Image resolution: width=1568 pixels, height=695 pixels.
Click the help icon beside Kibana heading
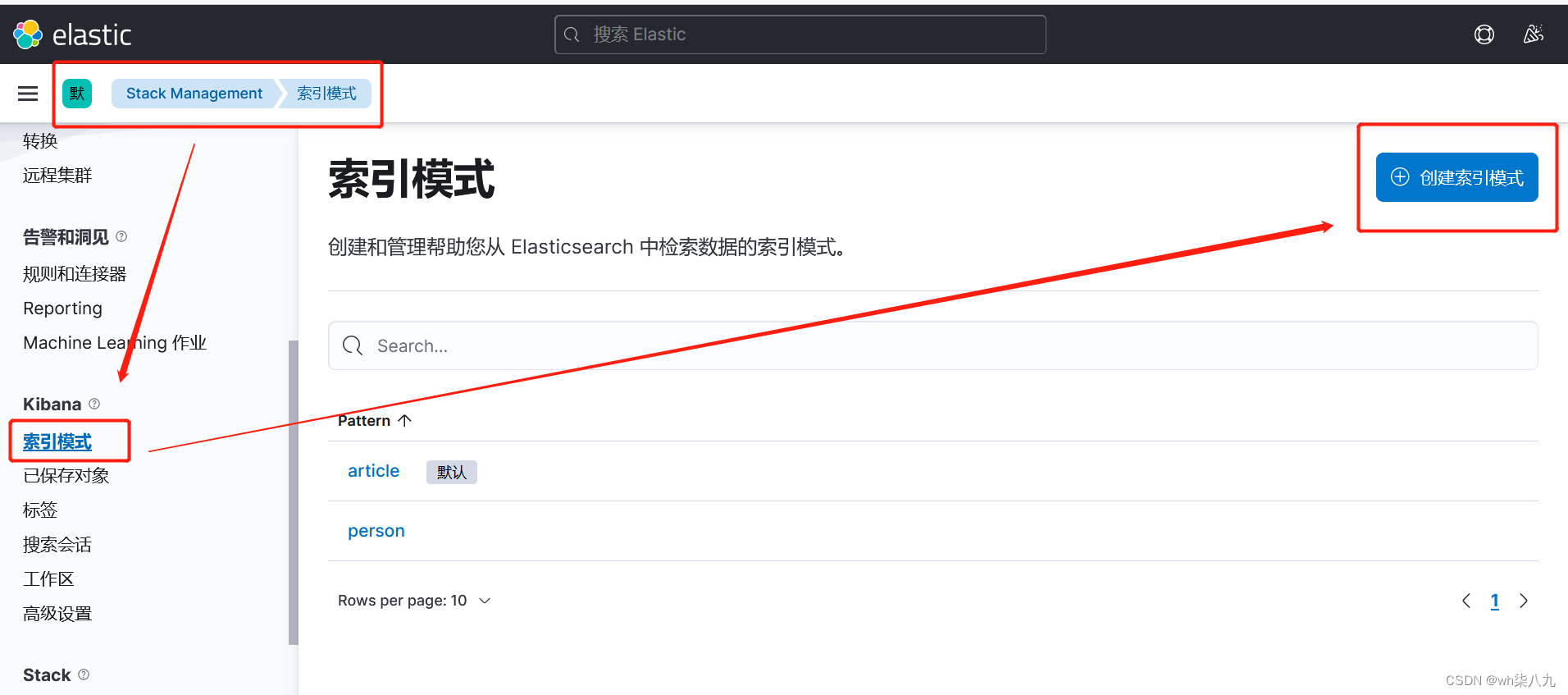click(94, 404)
